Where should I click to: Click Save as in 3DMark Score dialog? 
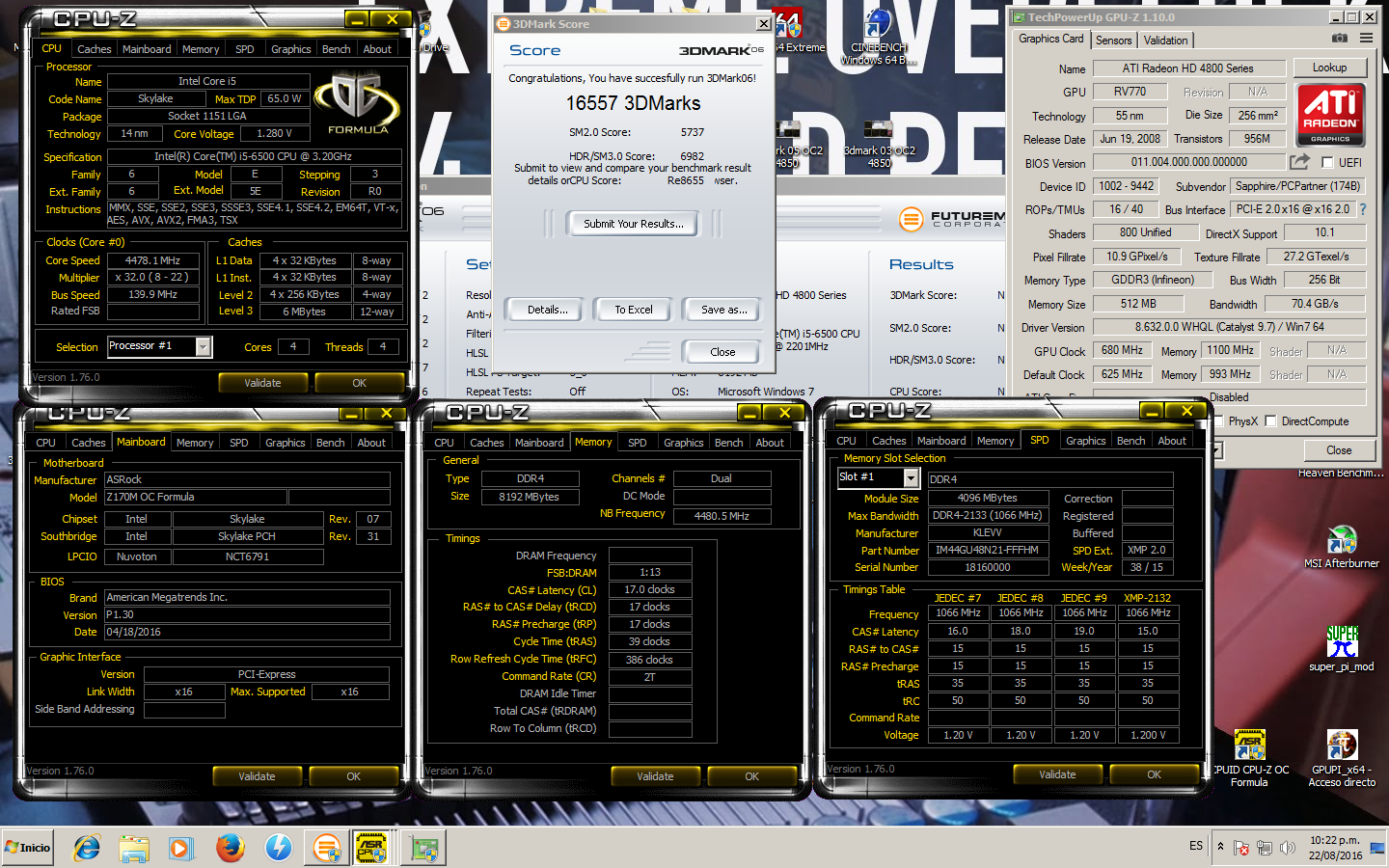(724, 310)
